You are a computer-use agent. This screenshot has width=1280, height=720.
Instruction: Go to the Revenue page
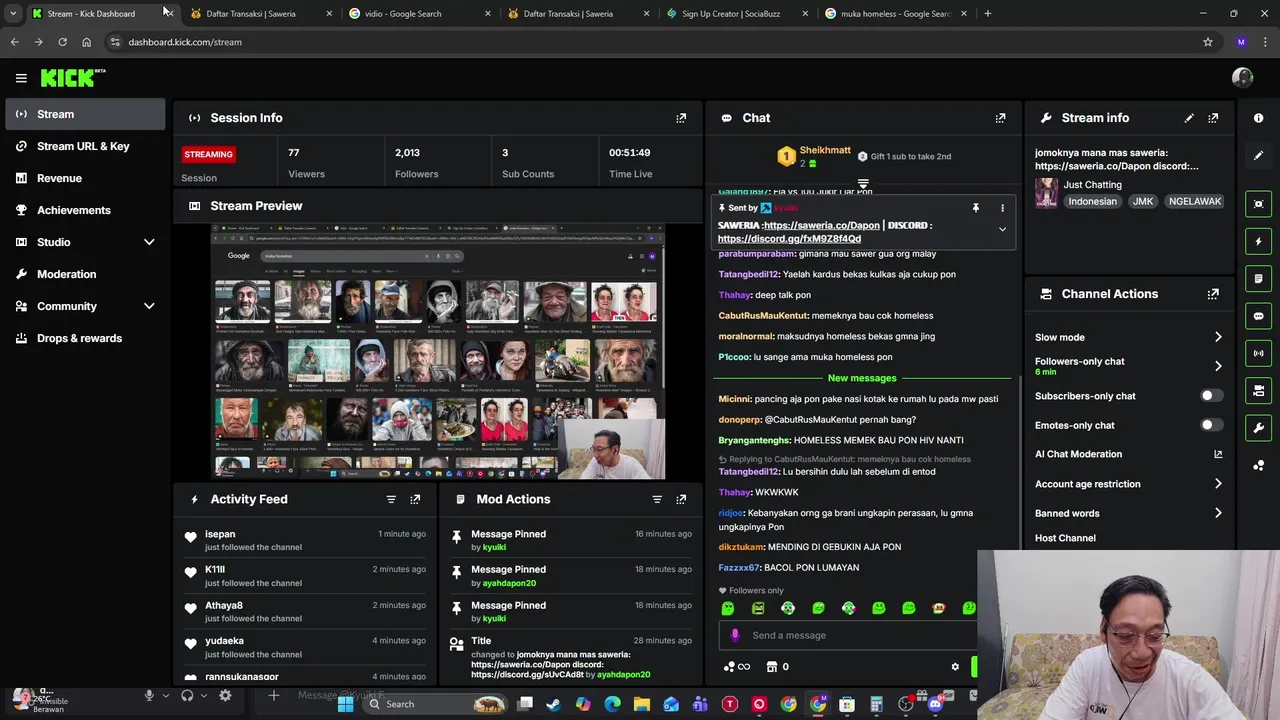[x=85, y=178]
